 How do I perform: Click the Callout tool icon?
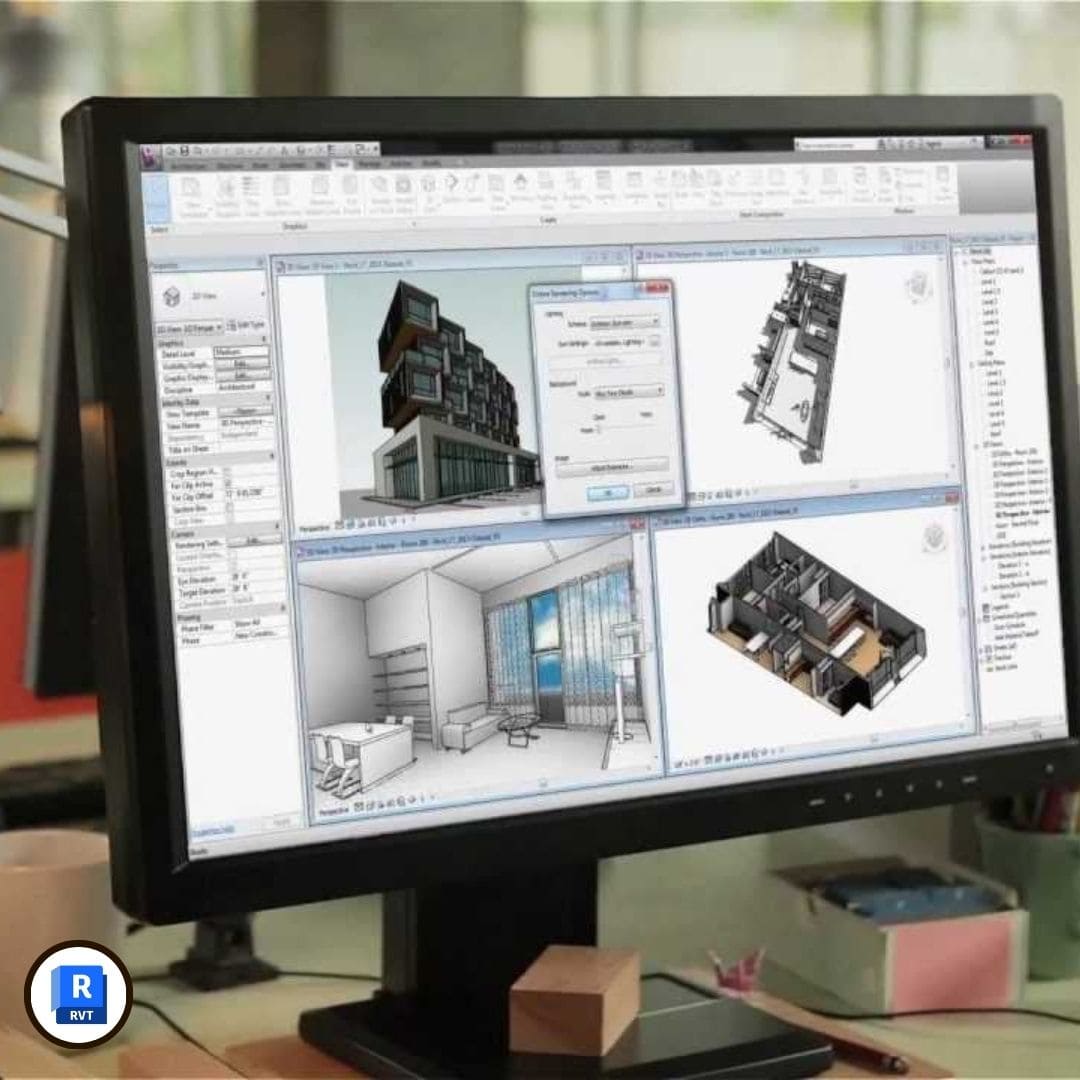pyautogui.click(x=470, y=187)
